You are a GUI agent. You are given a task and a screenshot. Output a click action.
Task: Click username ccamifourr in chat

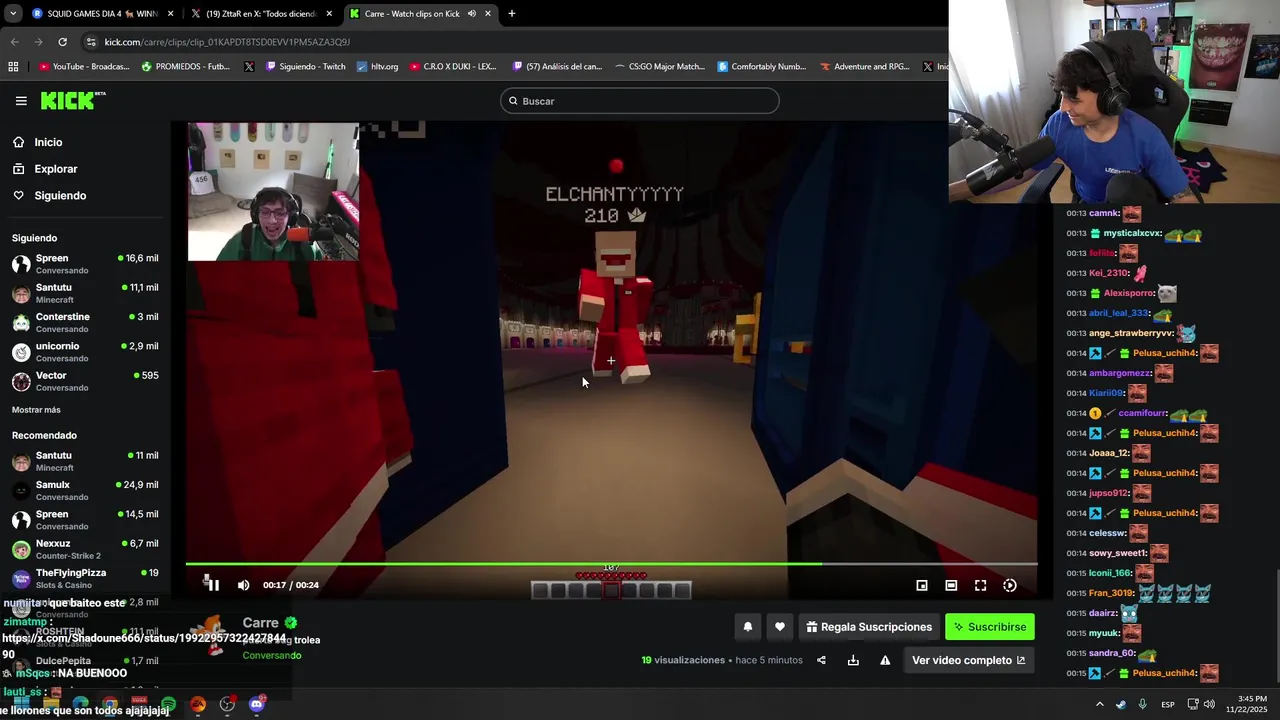coord(1142,413)
